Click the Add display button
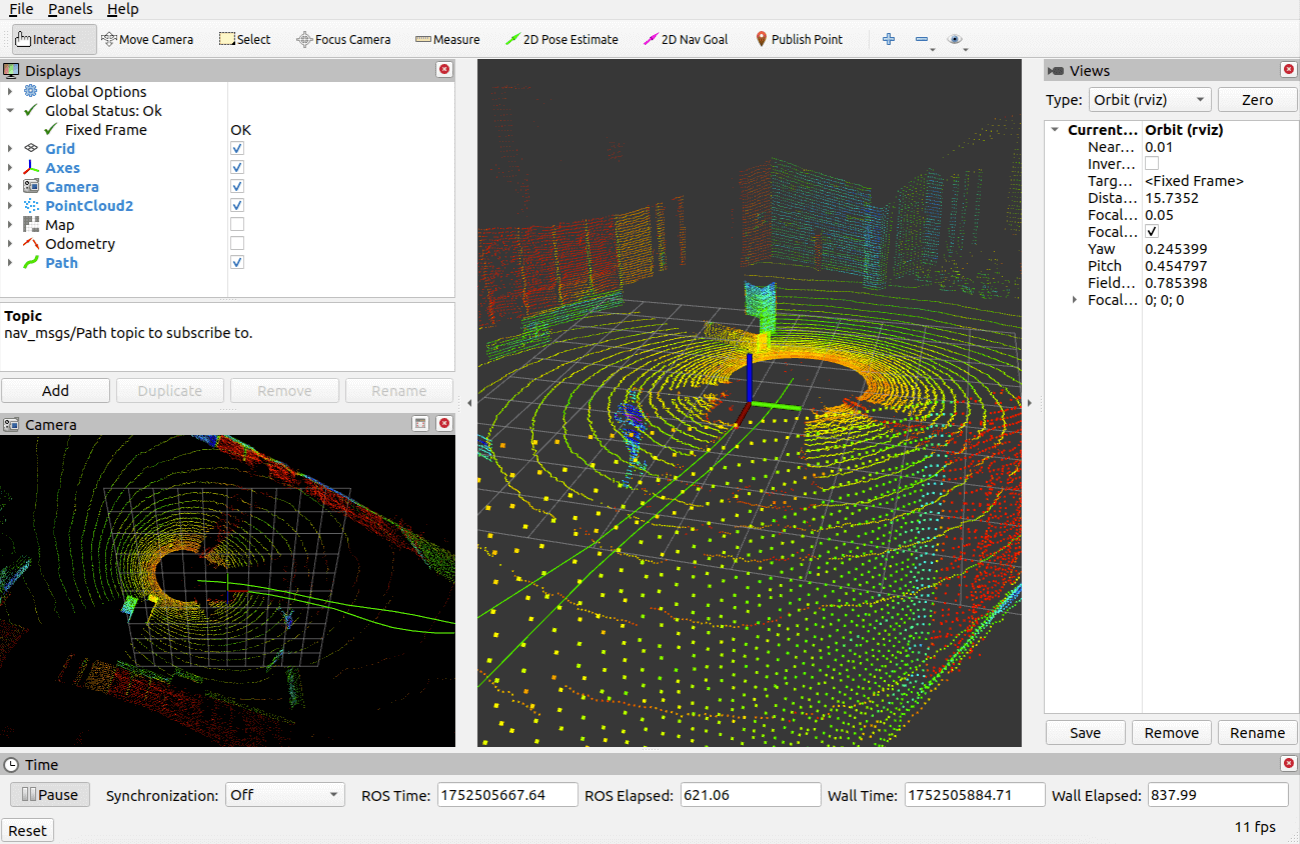 tap(55, 391)
